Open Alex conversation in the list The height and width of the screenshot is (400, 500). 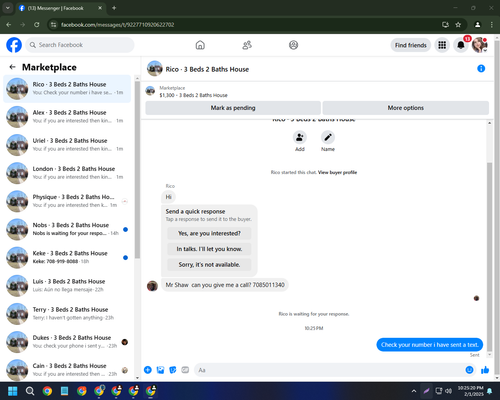click(67, 117)
